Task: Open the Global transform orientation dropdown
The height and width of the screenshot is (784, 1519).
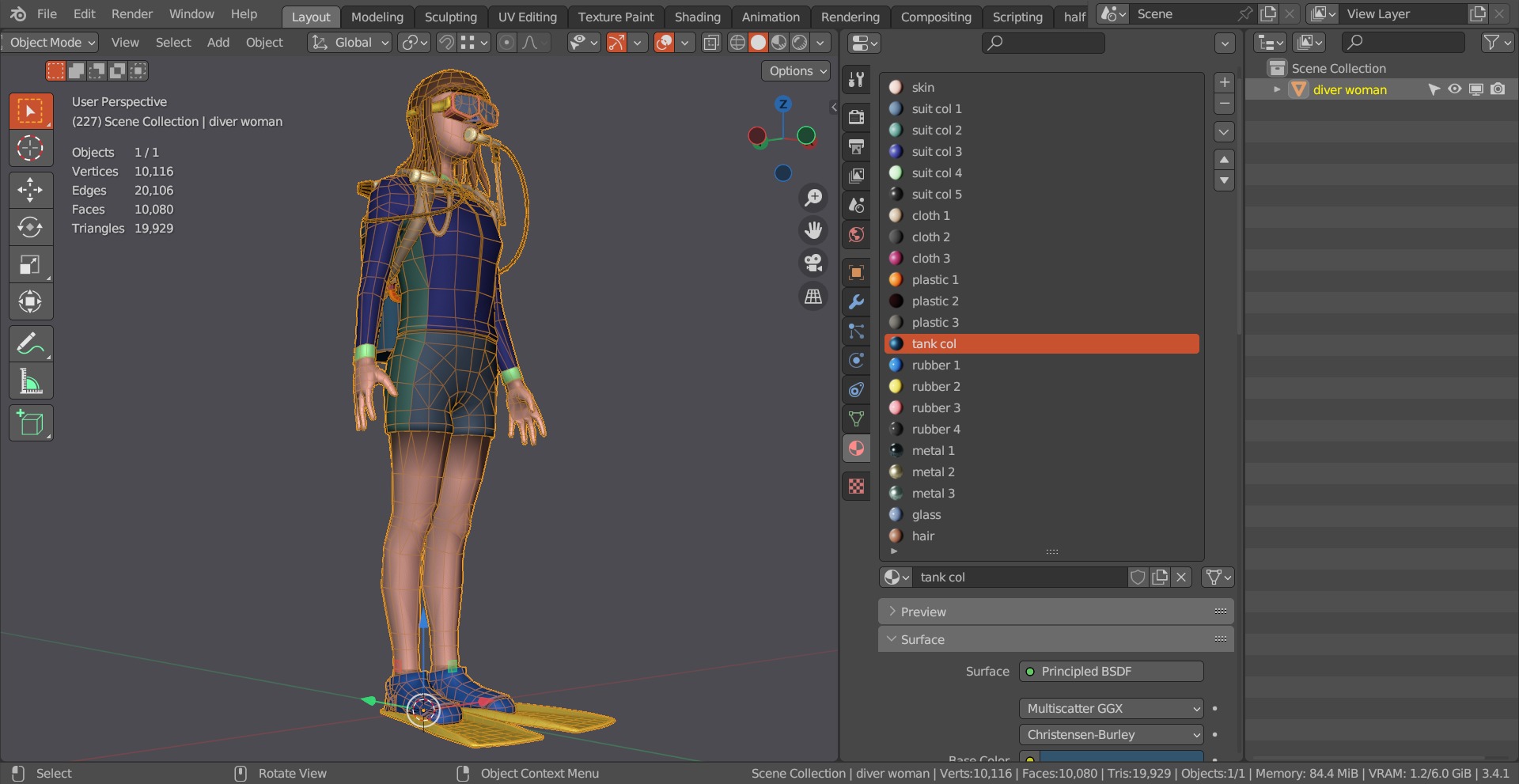Action: click(x=350, y=42)
